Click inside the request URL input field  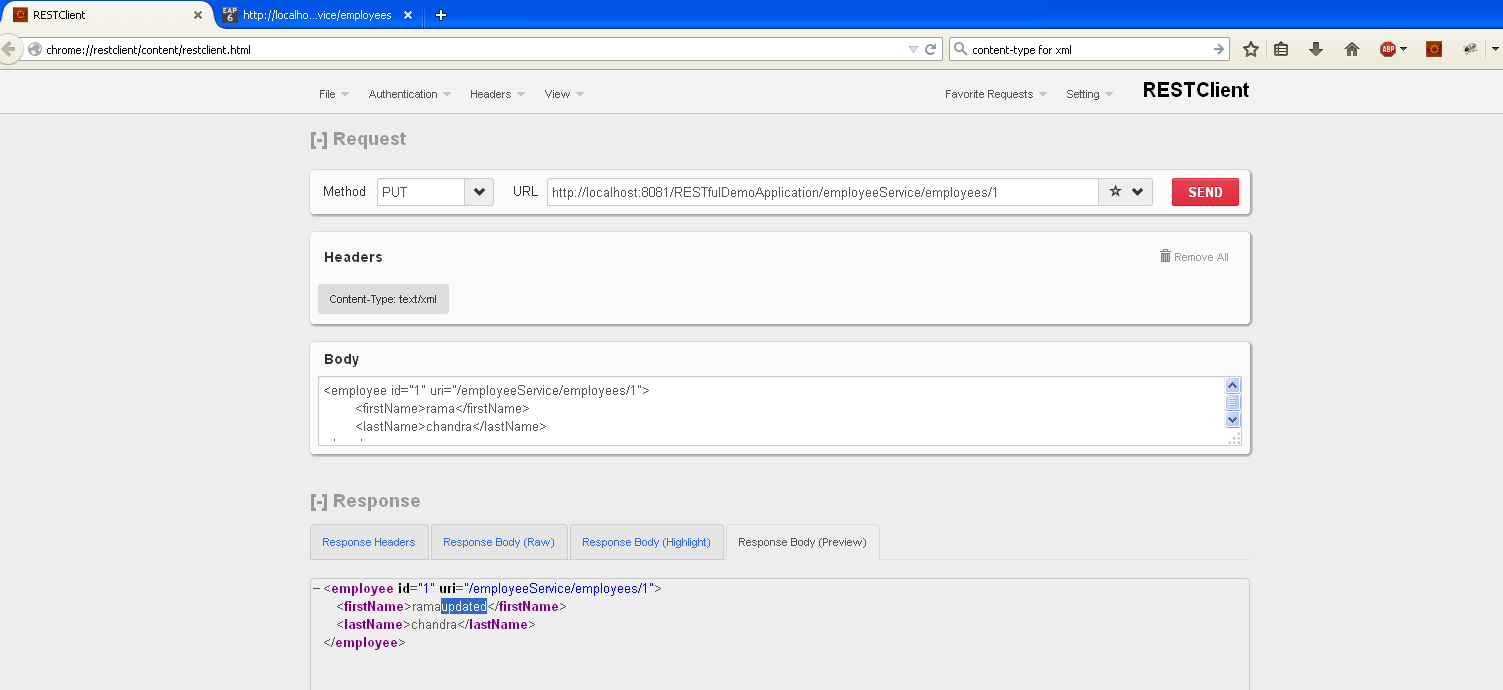tap(820, 191)
